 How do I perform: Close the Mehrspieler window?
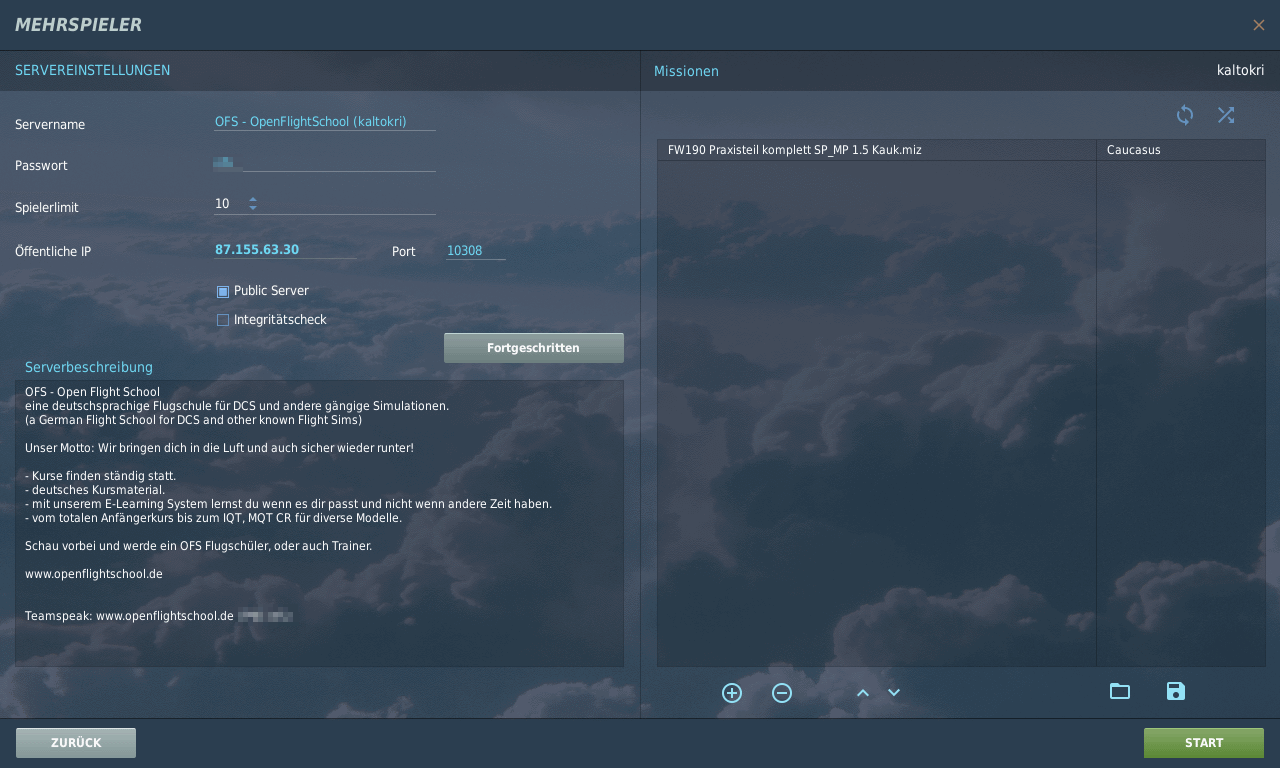(1258, 25)
